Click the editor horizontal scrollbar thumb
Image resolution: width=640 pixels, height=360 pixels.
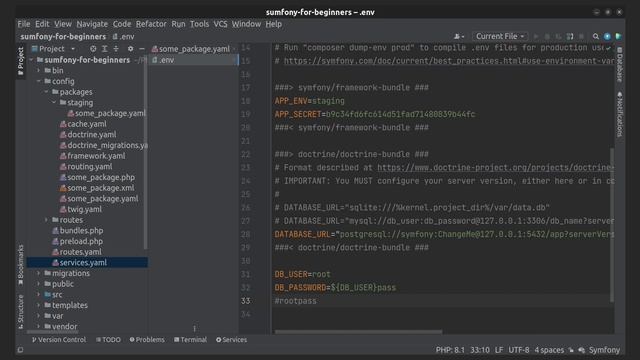click(358, 332)
